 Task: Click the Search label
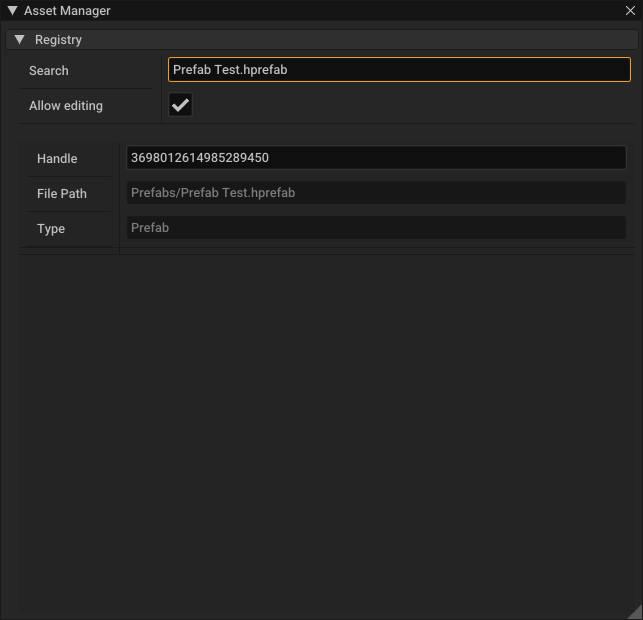pos(49,71)
